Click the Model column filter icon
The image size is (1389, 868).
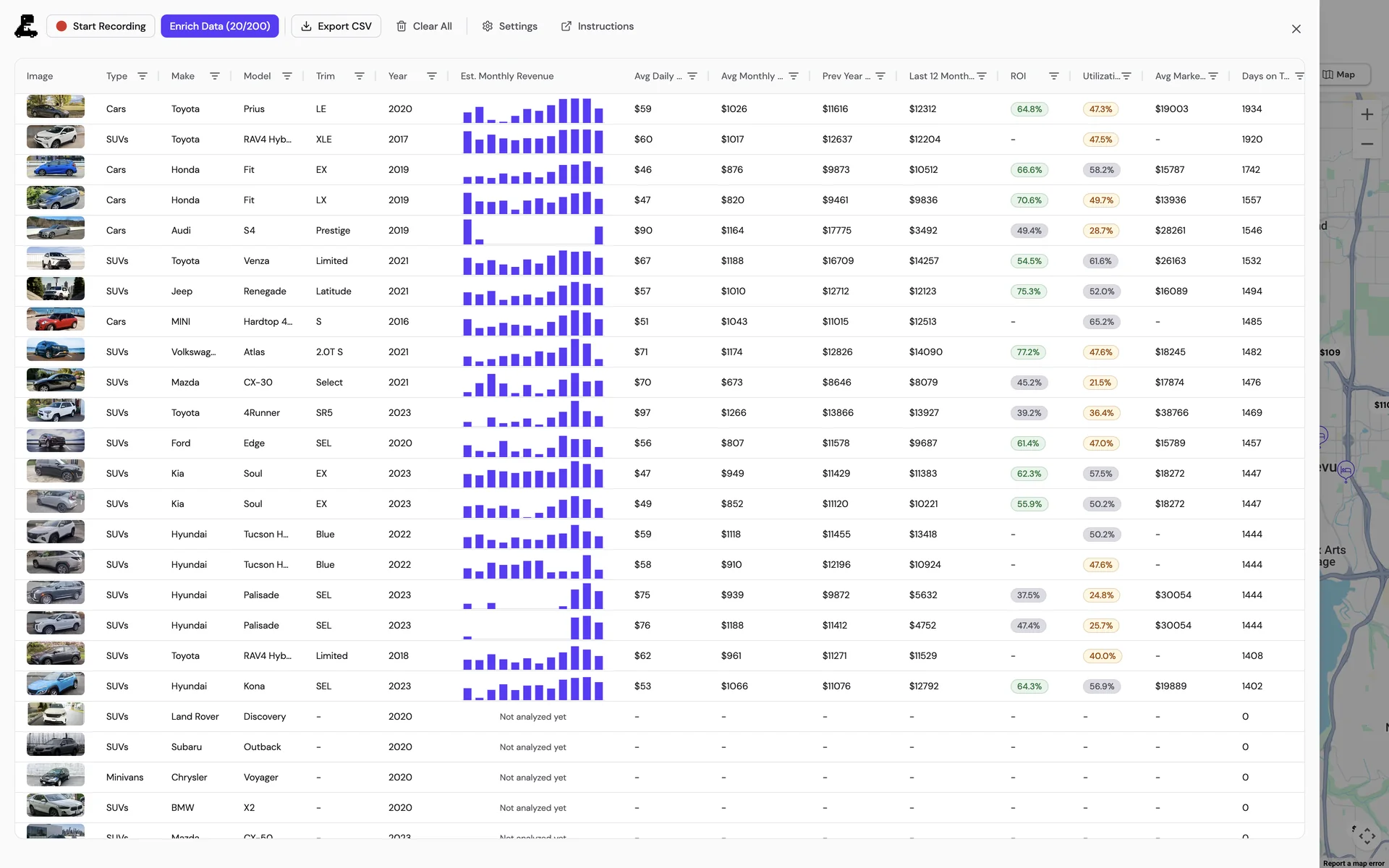[x=287, y=76]
